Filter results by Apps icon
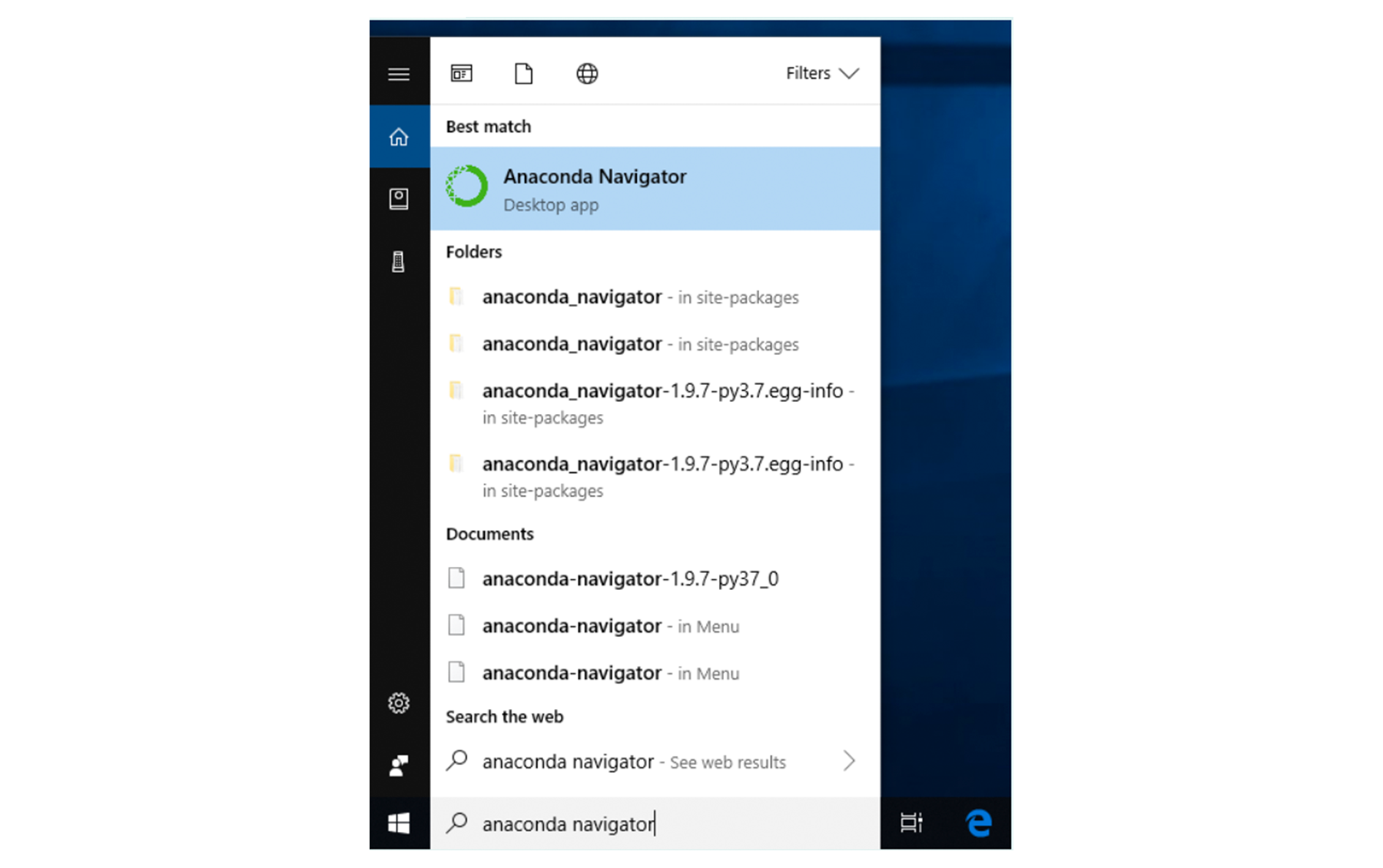The width and height of the screenshot is (1383, 868). coord(462,74)
